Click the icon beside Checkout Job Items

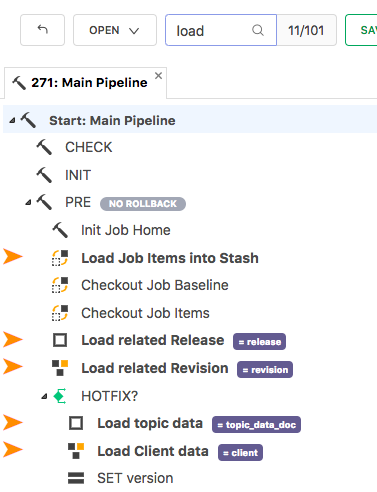60,313
